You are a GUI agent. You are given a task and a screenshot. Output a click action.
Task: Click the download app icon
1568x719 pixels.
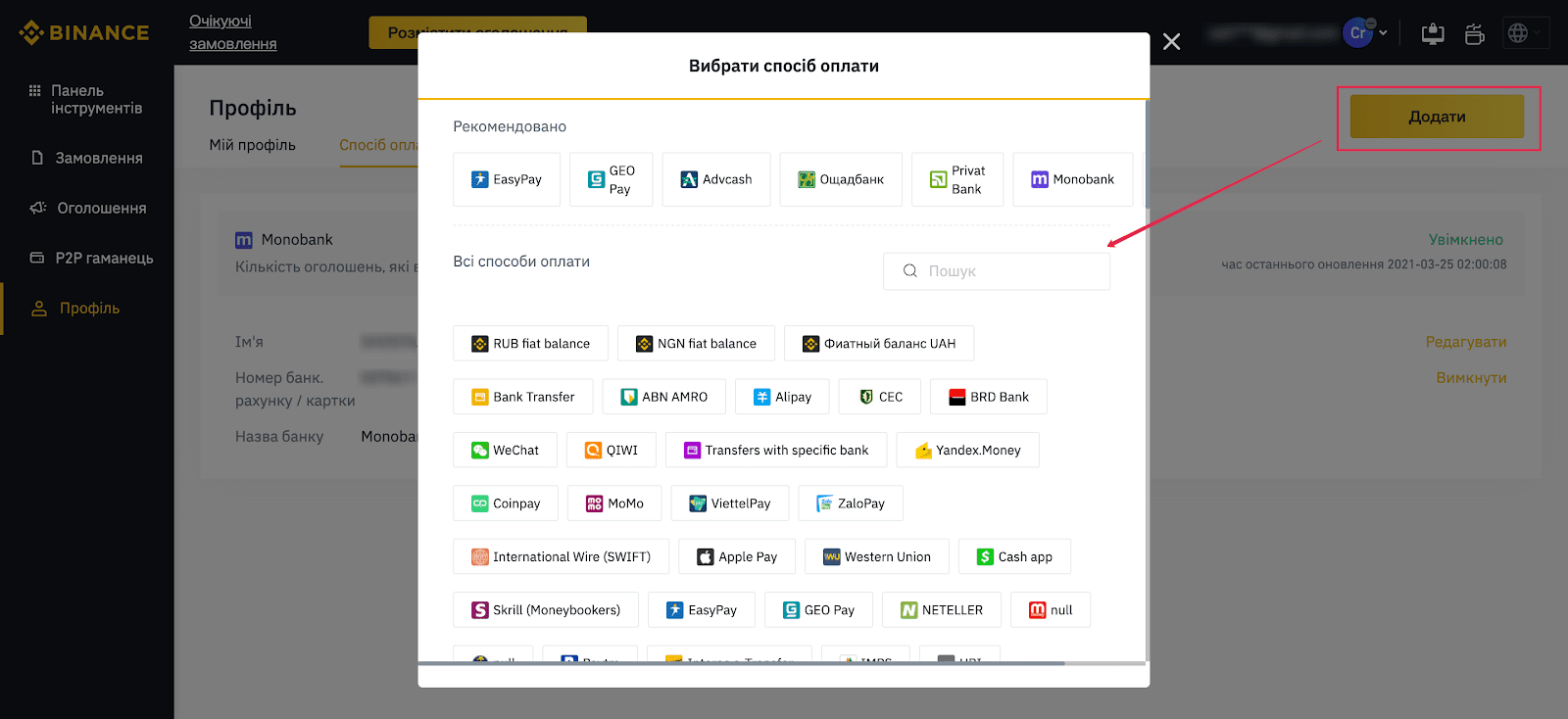tap(1433, 33)
